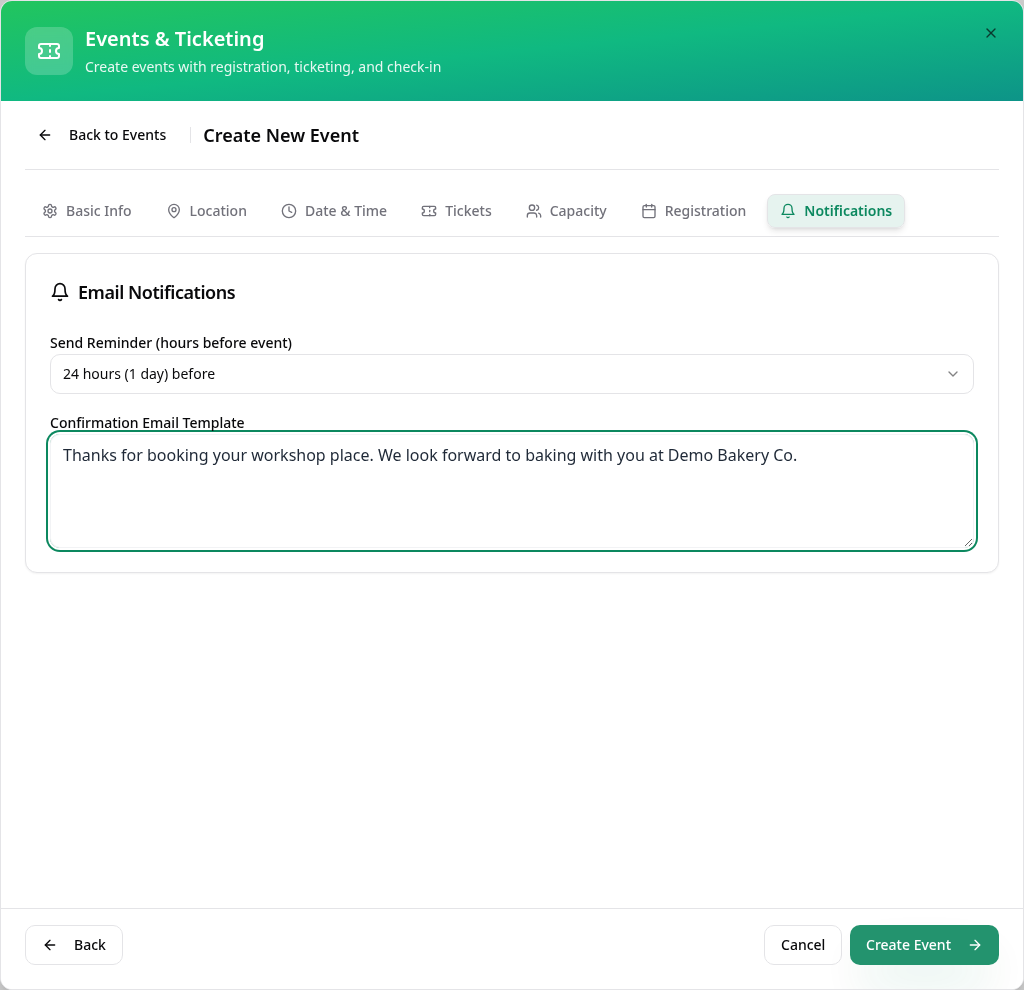Click the calendar icon for Registration

pos(648,211)
